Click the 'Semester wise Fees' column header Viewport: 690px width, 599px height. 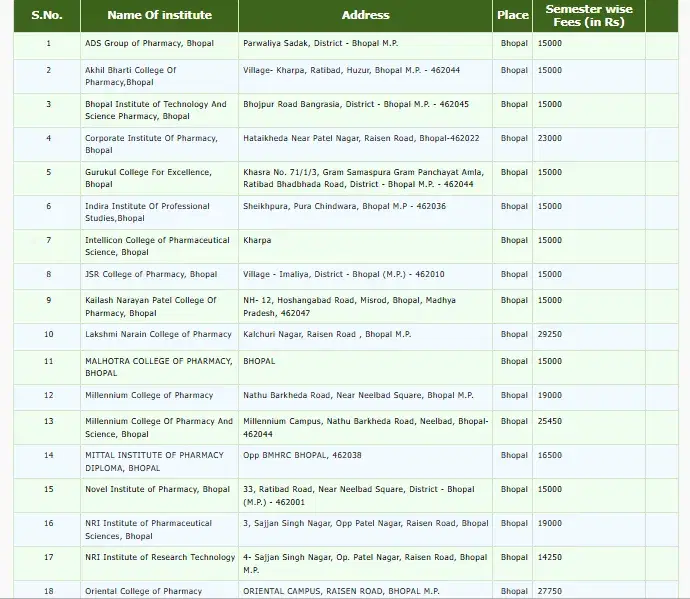(x=588, y=16)
